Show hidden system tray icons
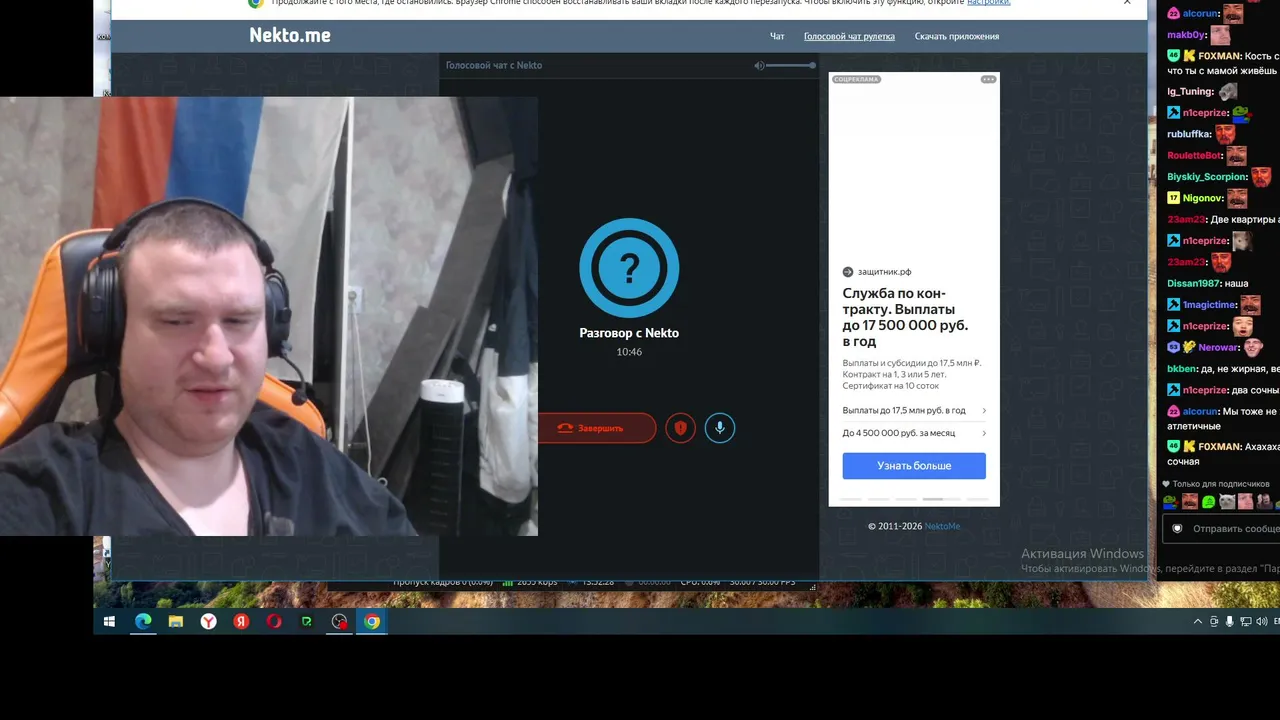Screen dimensions: 1280x720 coord(1198,621)
